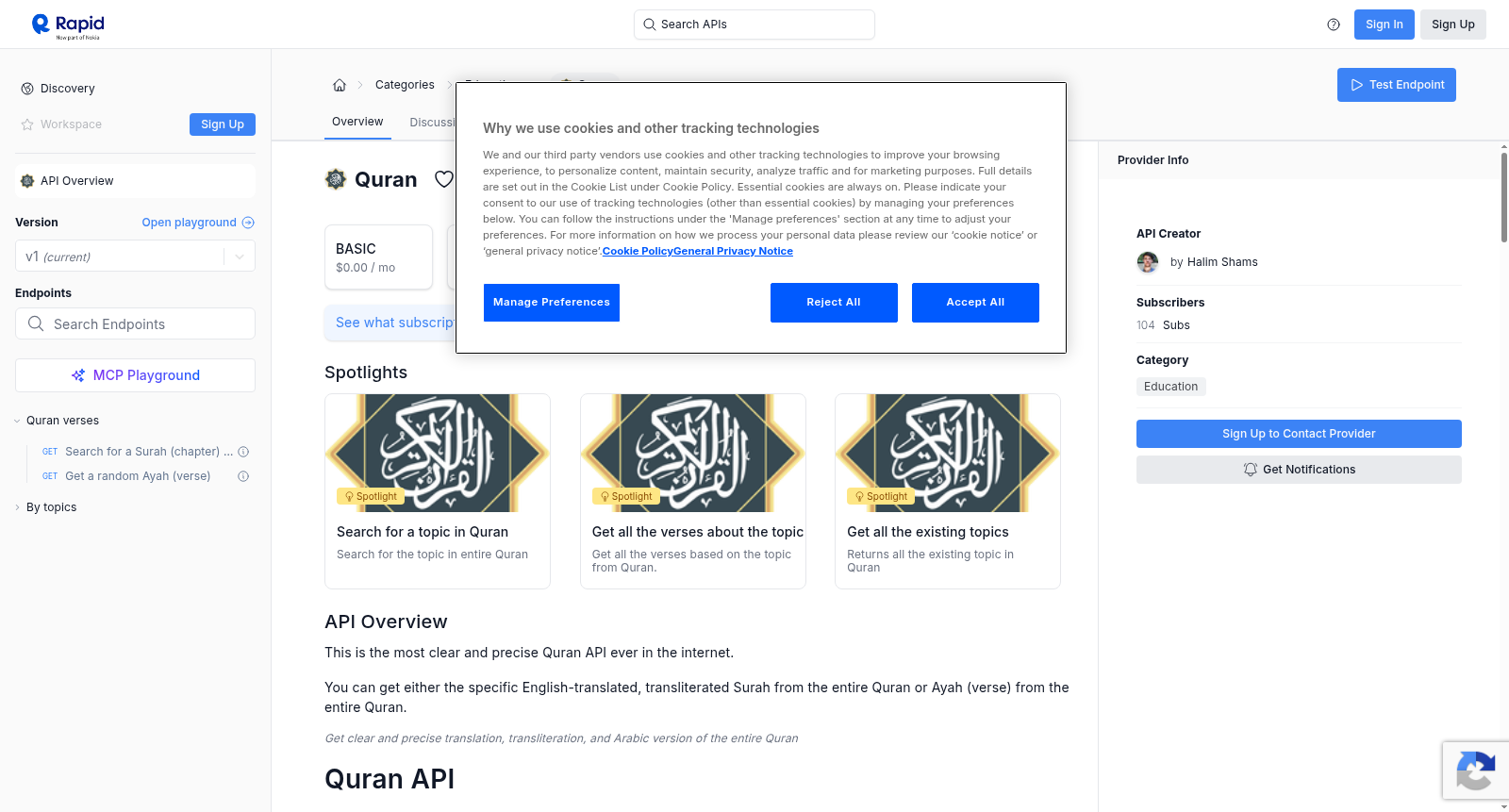Open the General Privacy Notice link

pyautogui.click(x=733, y=251)
